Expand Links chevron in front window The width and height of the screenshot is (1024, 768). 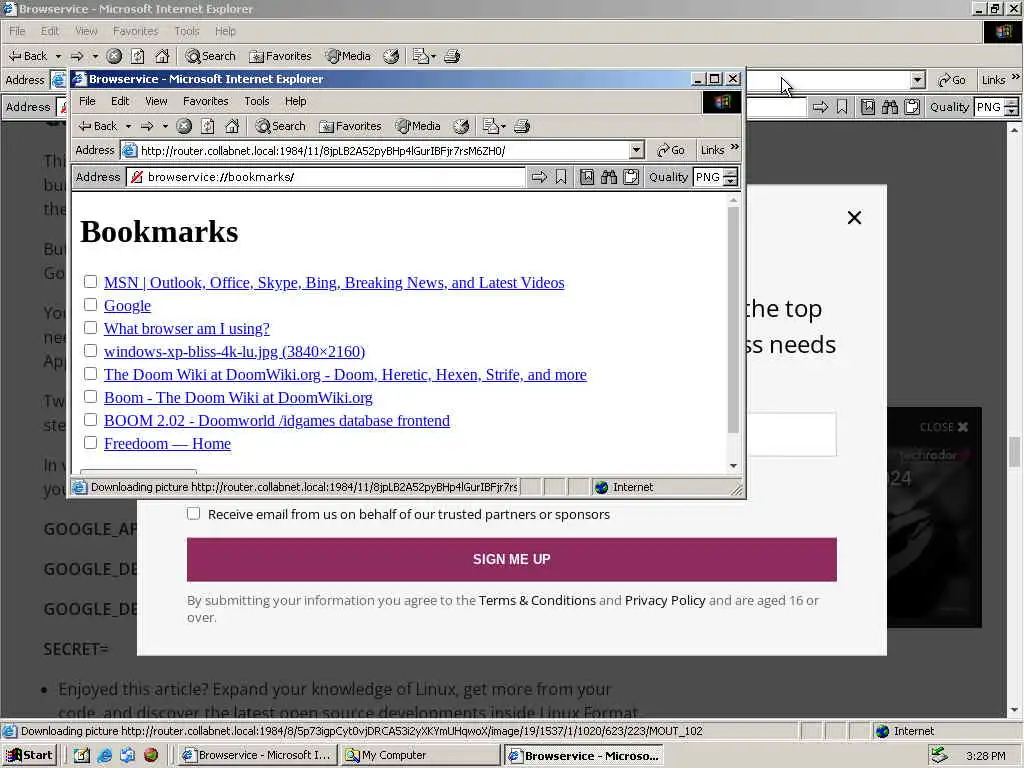pyautogui.click(x=735, y=148)
